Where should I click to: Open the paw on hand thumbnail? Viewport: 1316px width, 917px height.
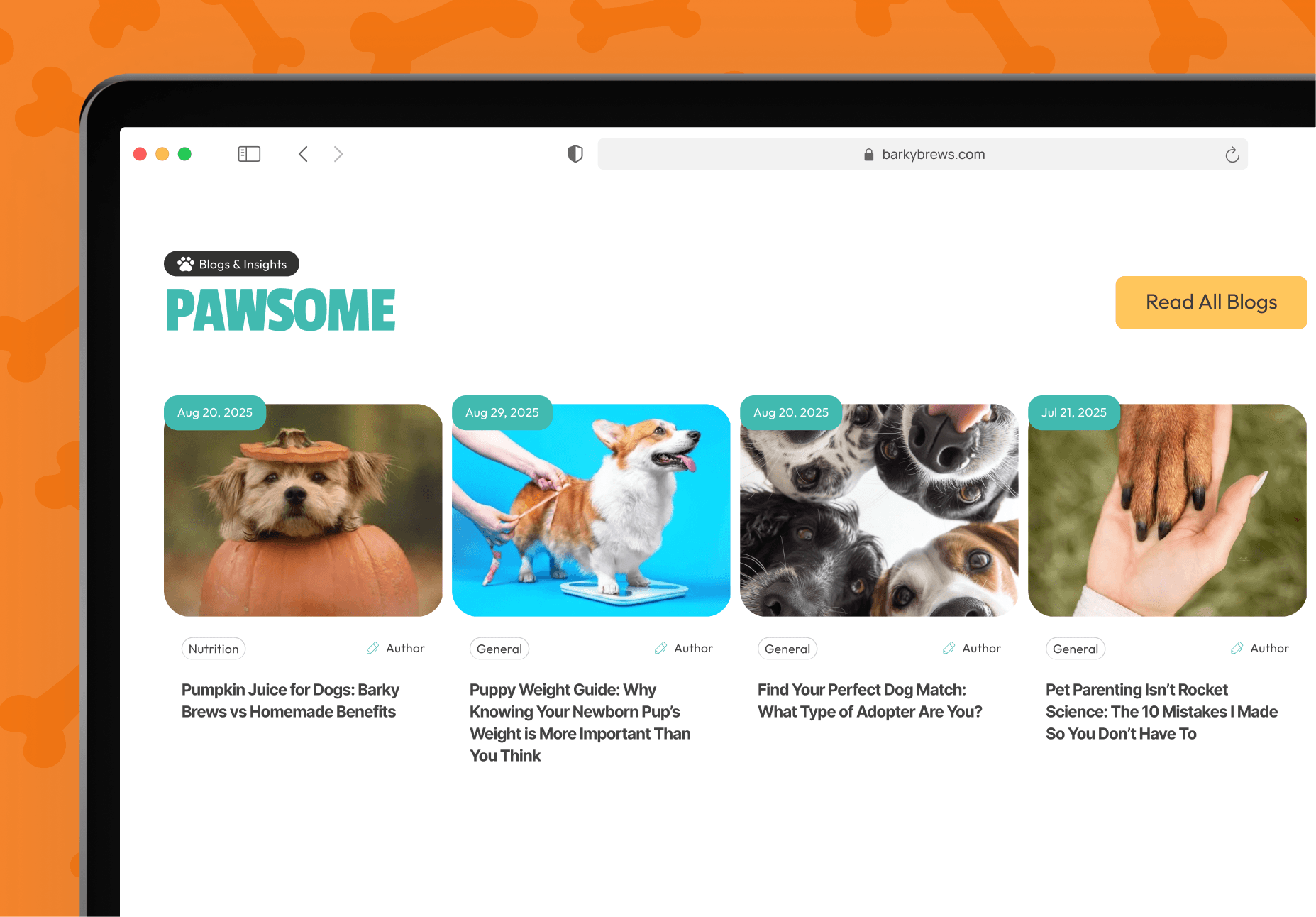click(x=1167, y=510)
